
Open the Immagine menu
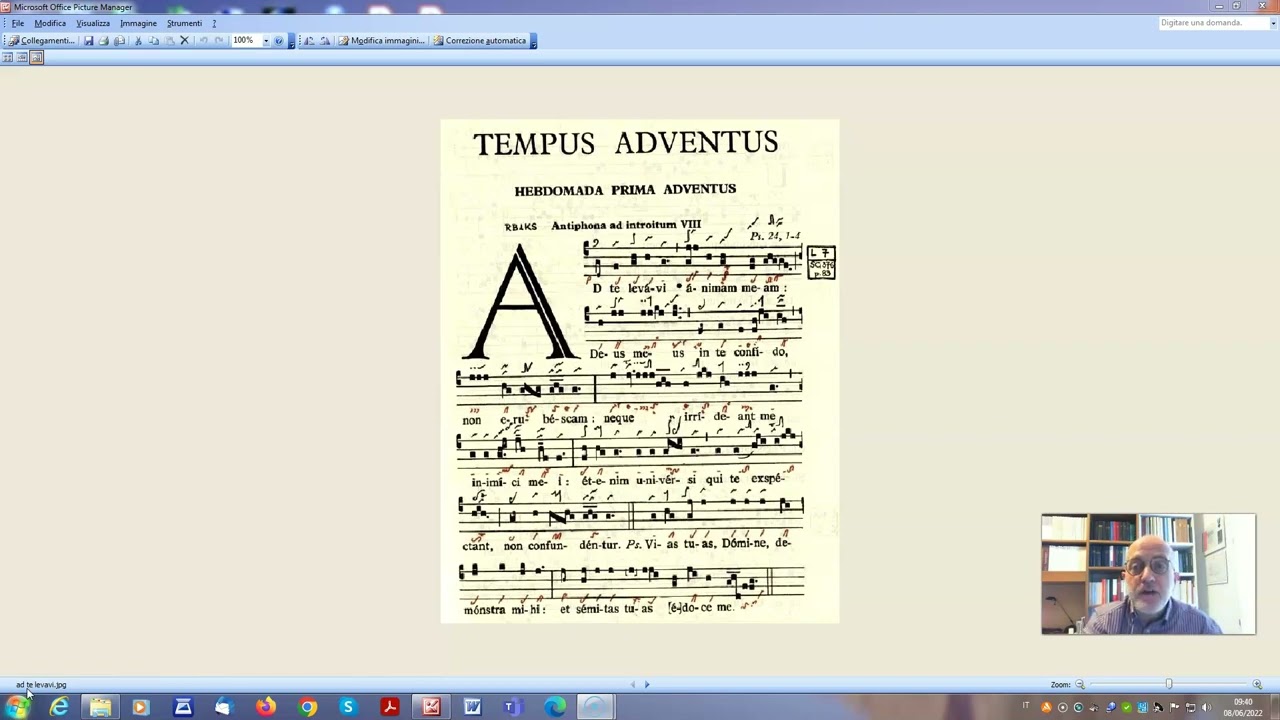(138, 23)
